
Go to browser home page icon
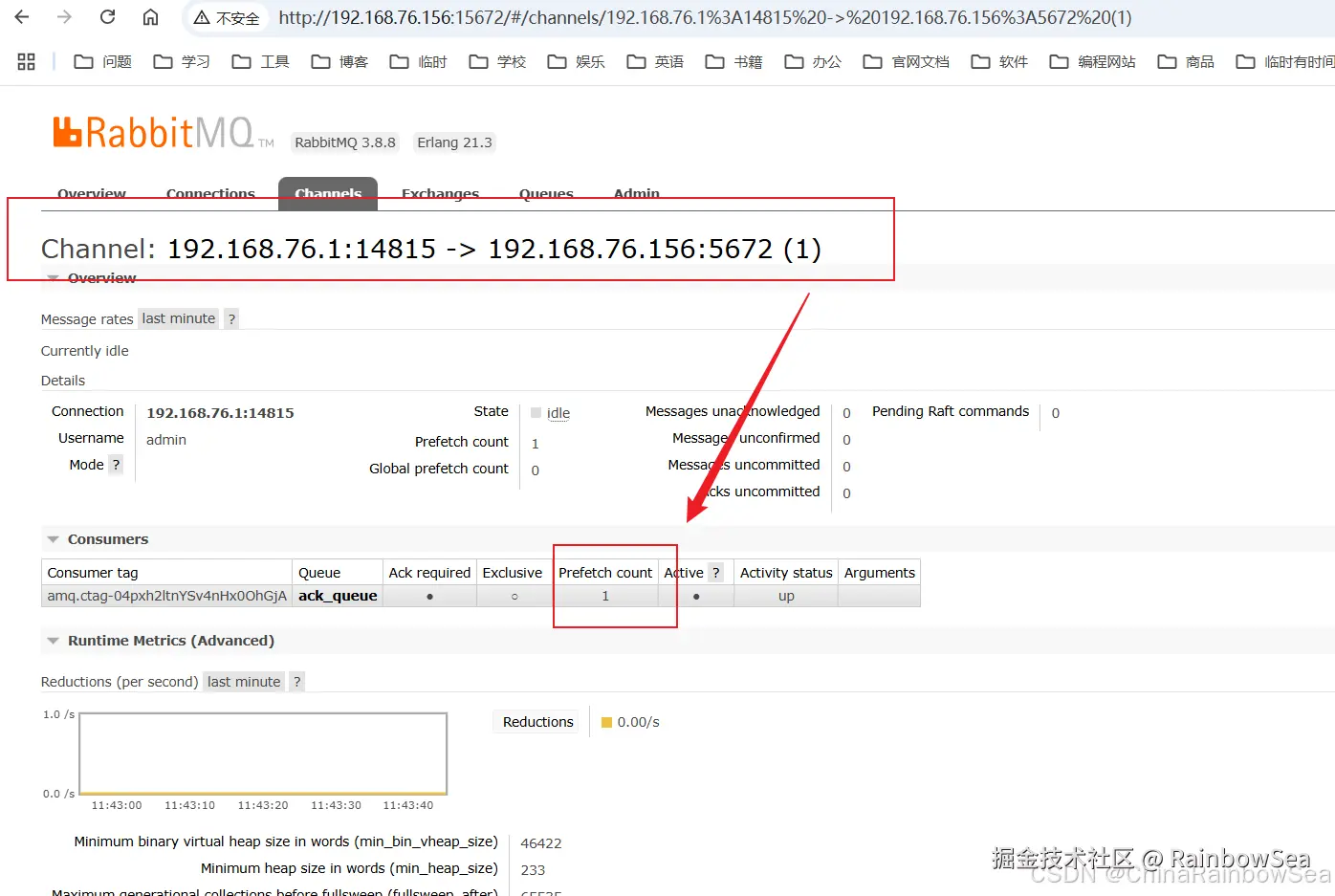click(150, 17)
